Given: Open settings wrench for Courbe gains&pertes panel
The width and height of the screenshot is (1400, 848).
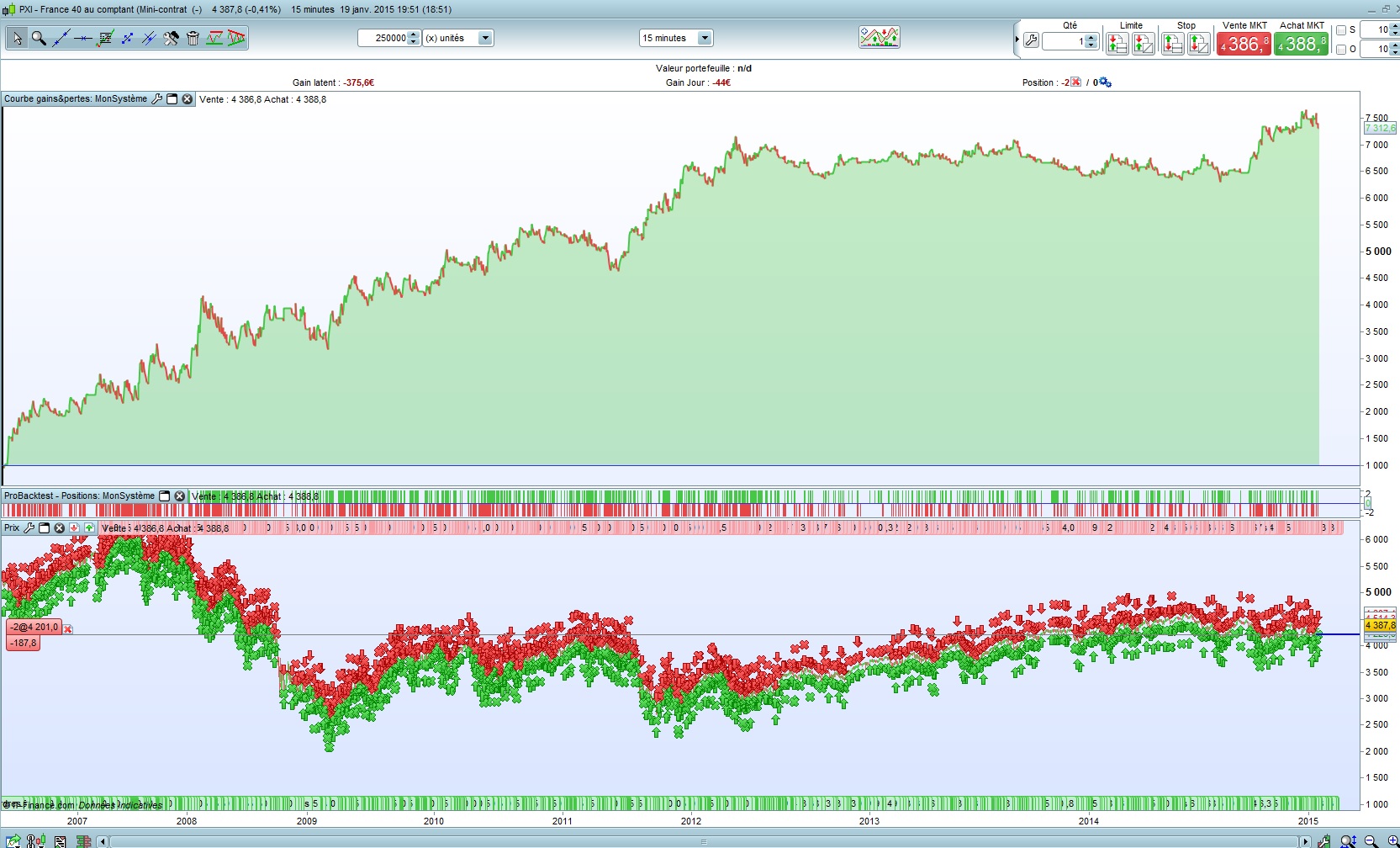Looking at the screenshot, I should 156,99.
